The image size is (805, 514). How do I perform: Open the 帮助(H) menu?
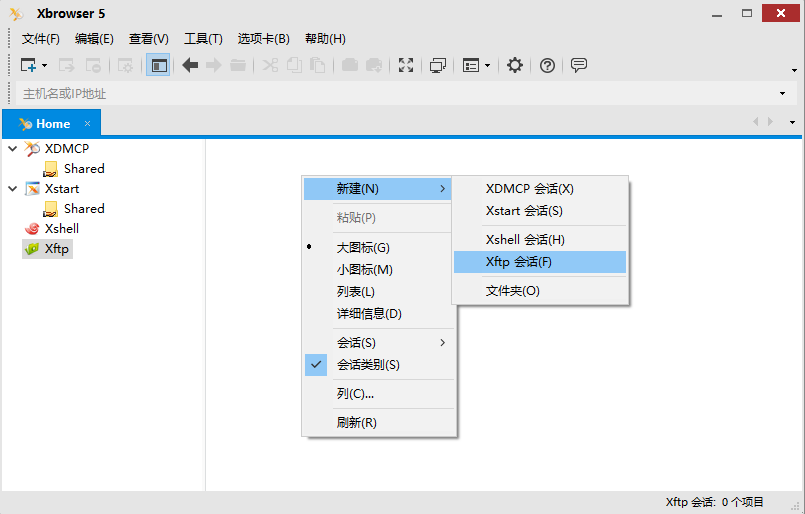(x=325, y=39)
